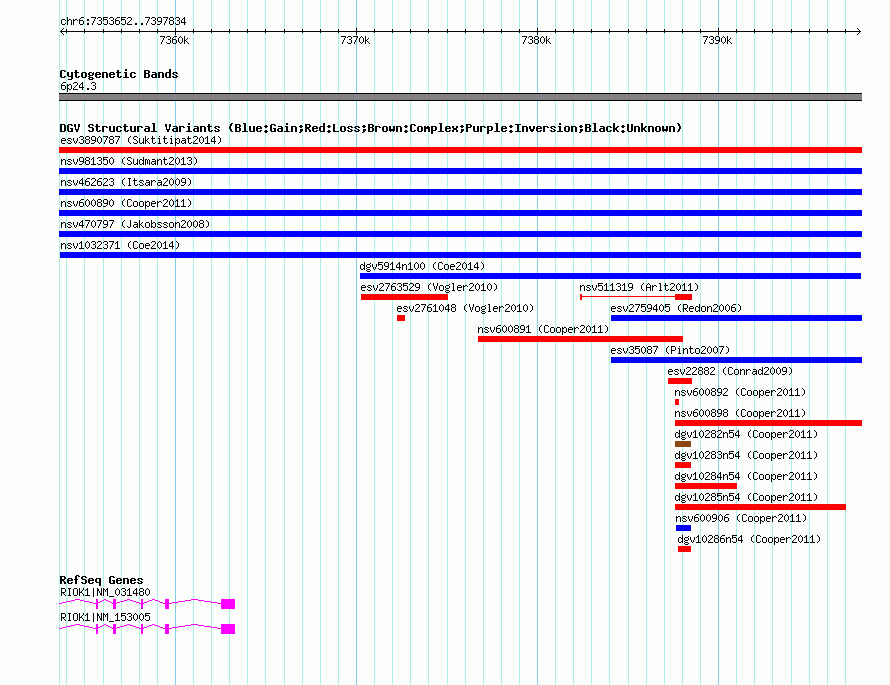Screen dimensions: 890x685
Task: Select the red esv3890787 loss bar
Action: (x=460, y=150)
